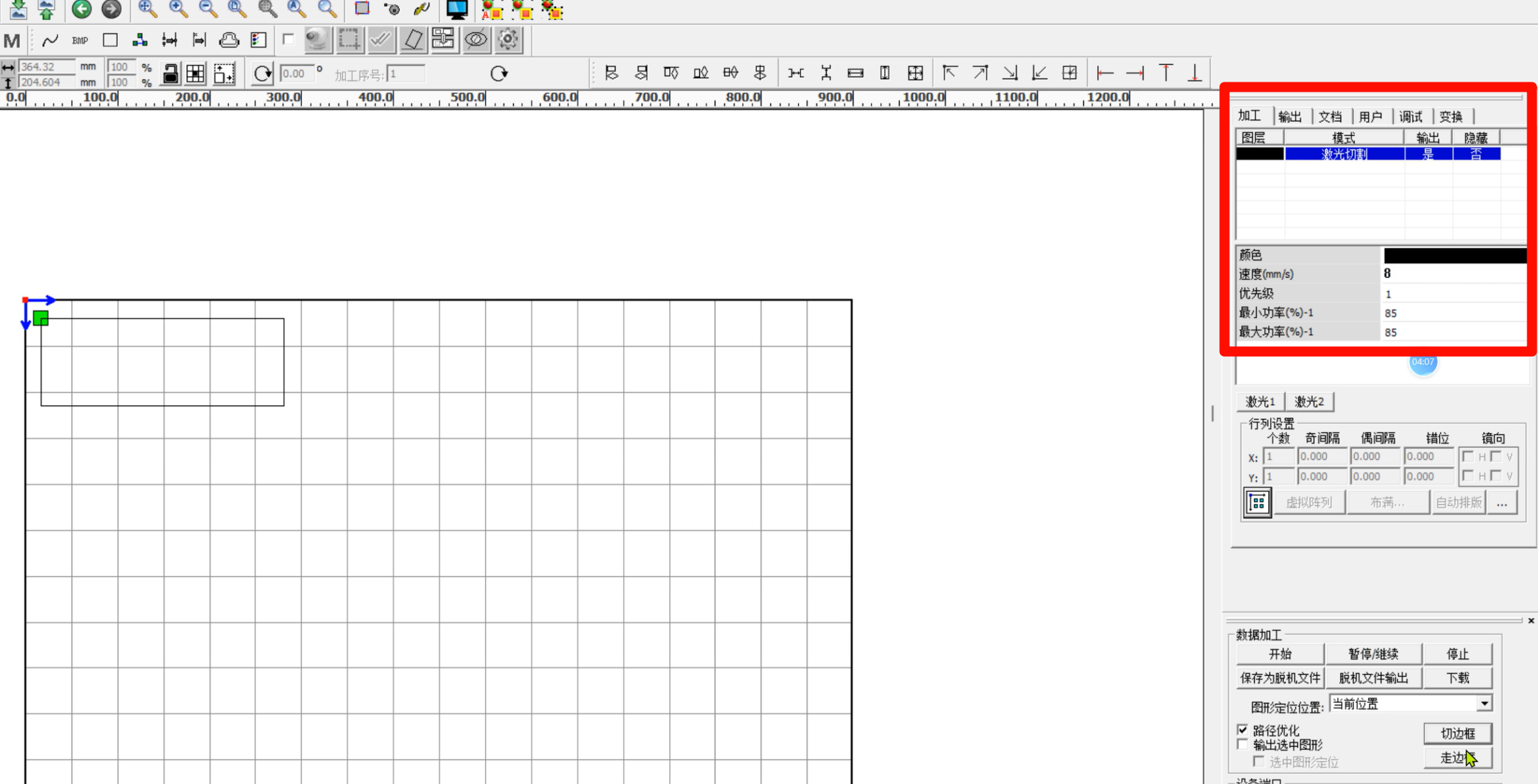Screen dimensions: 1538x784
Task: Click the 是 output cell in the layer row
Action: (1428, 154)
